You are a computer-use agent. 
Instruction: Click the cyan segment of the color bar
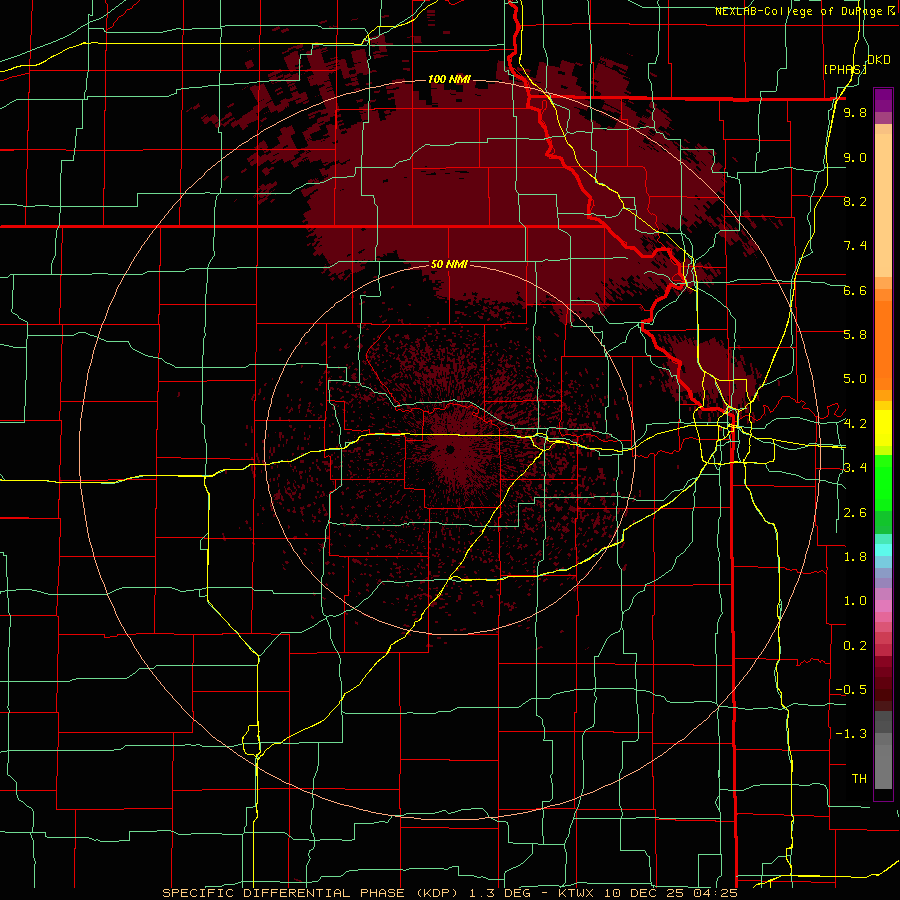coord(883,550)
